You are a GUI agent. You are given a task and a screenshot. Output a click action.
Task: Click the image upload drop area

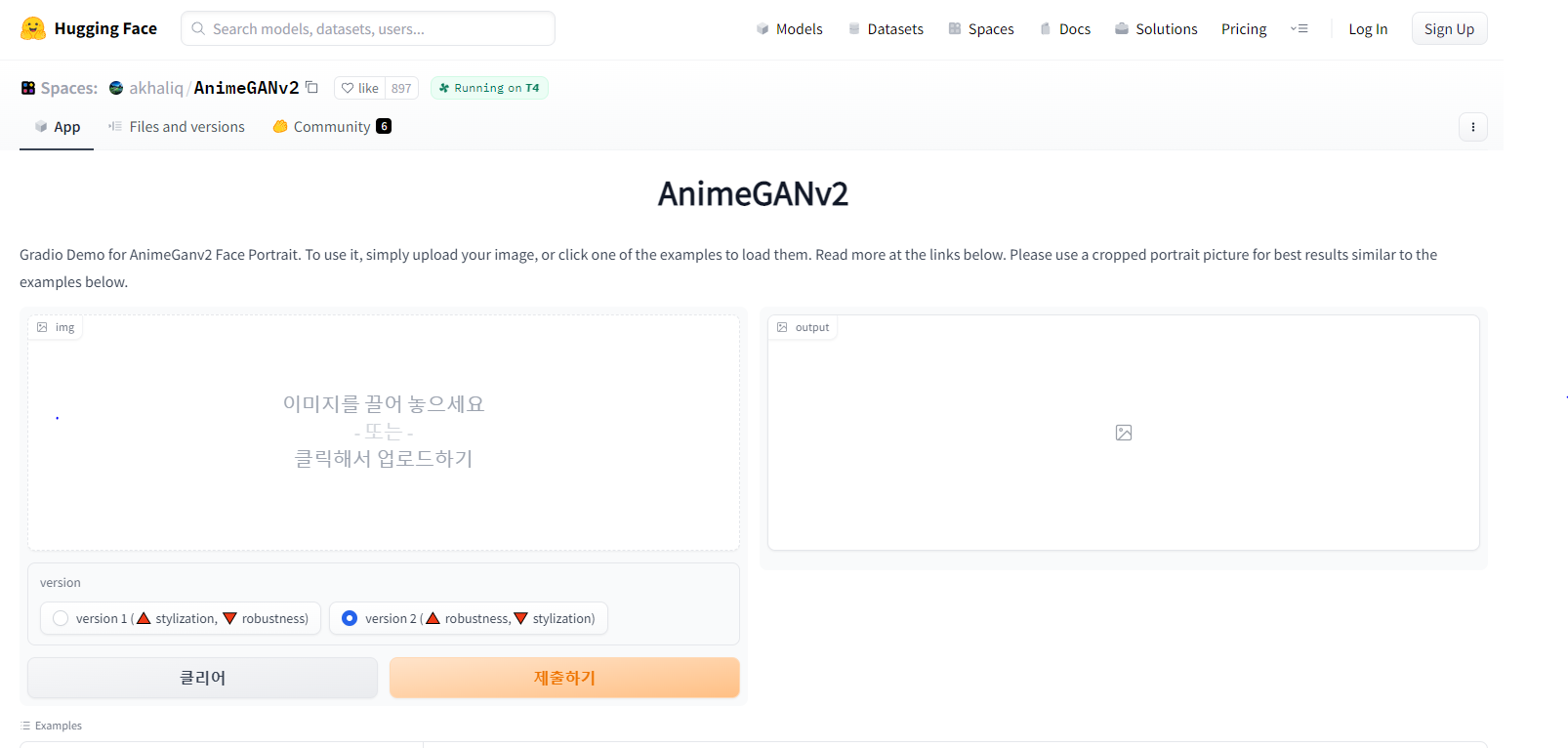click(384, 433)
